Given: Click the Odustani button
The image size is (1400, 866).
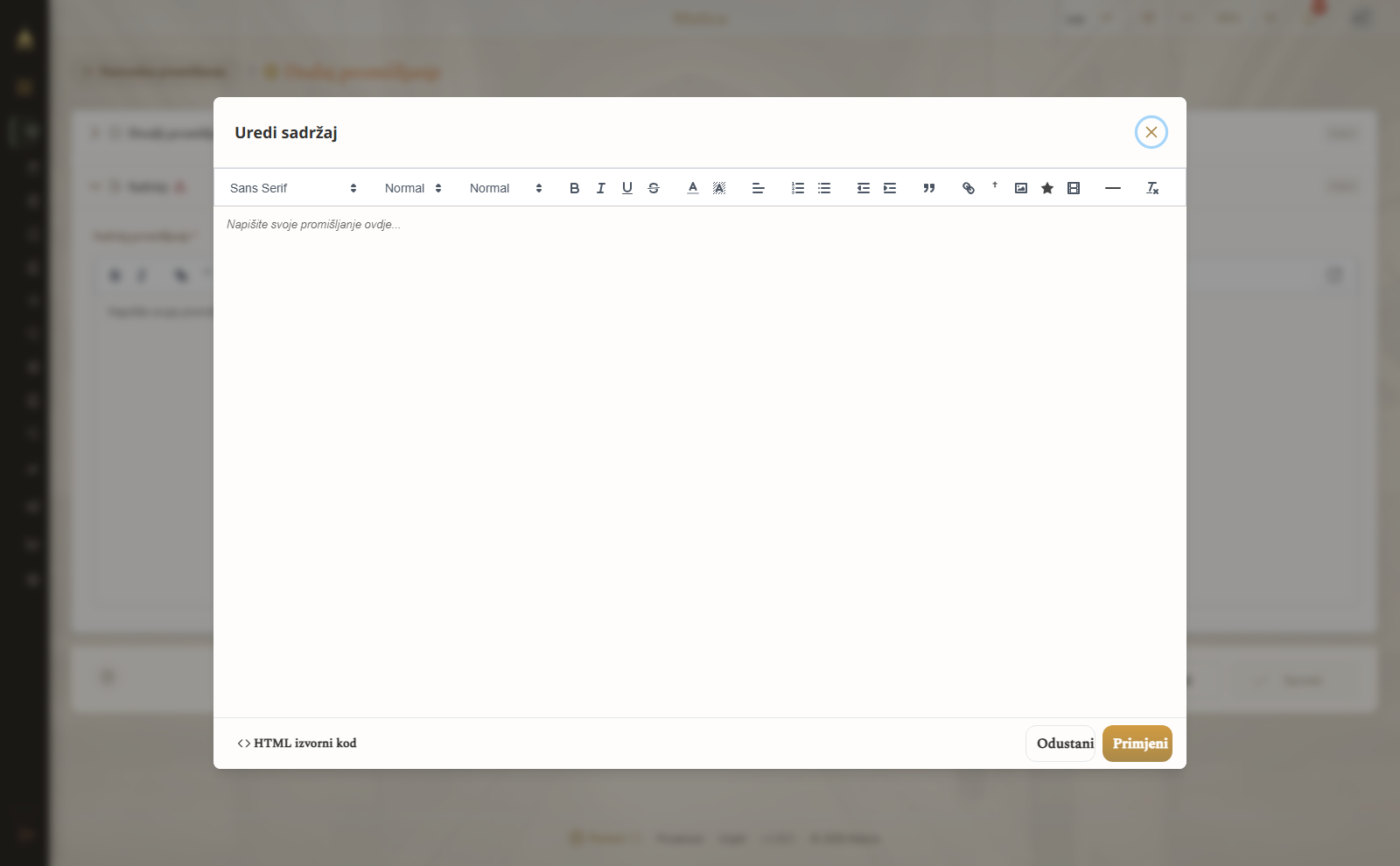Looking at the screenshot, I should click(1060, 744).
